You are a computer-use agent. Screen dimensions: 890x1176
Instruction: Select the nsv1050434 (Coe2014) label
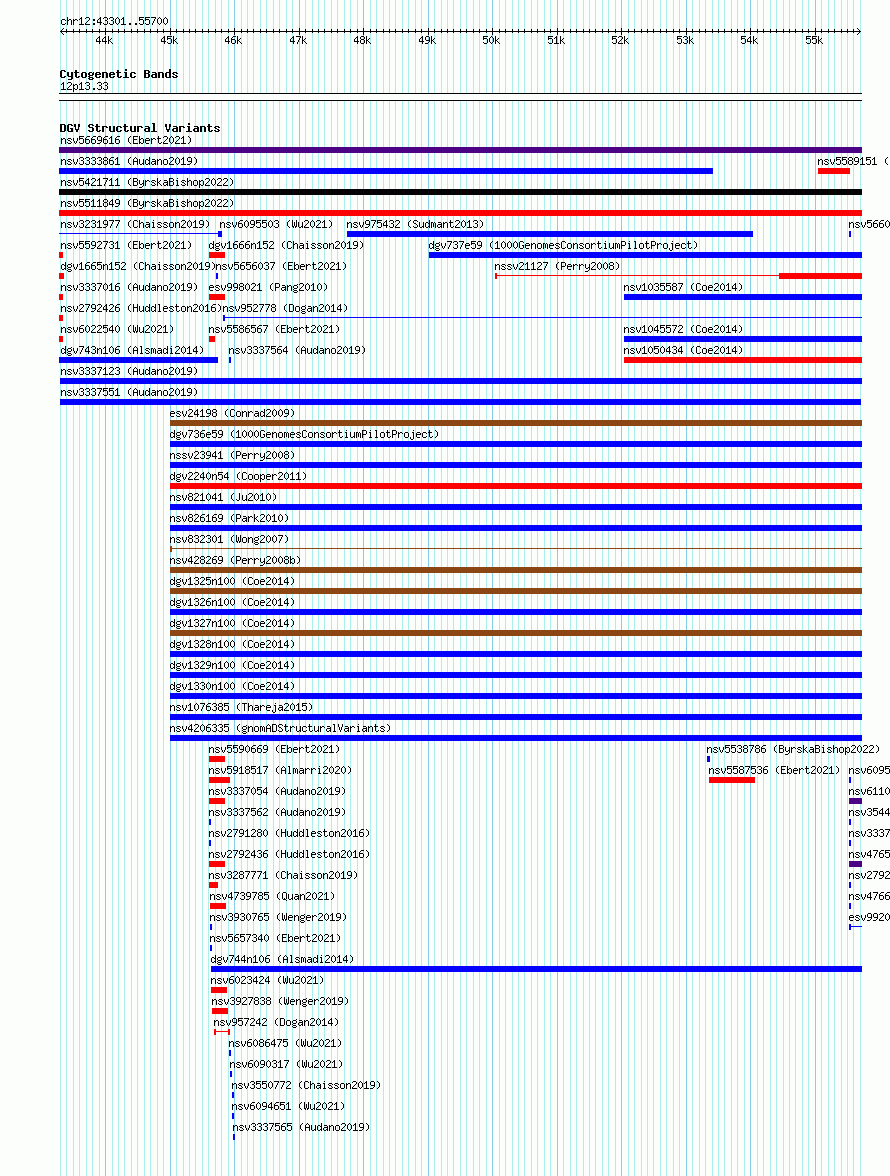(x=683, y=350)
